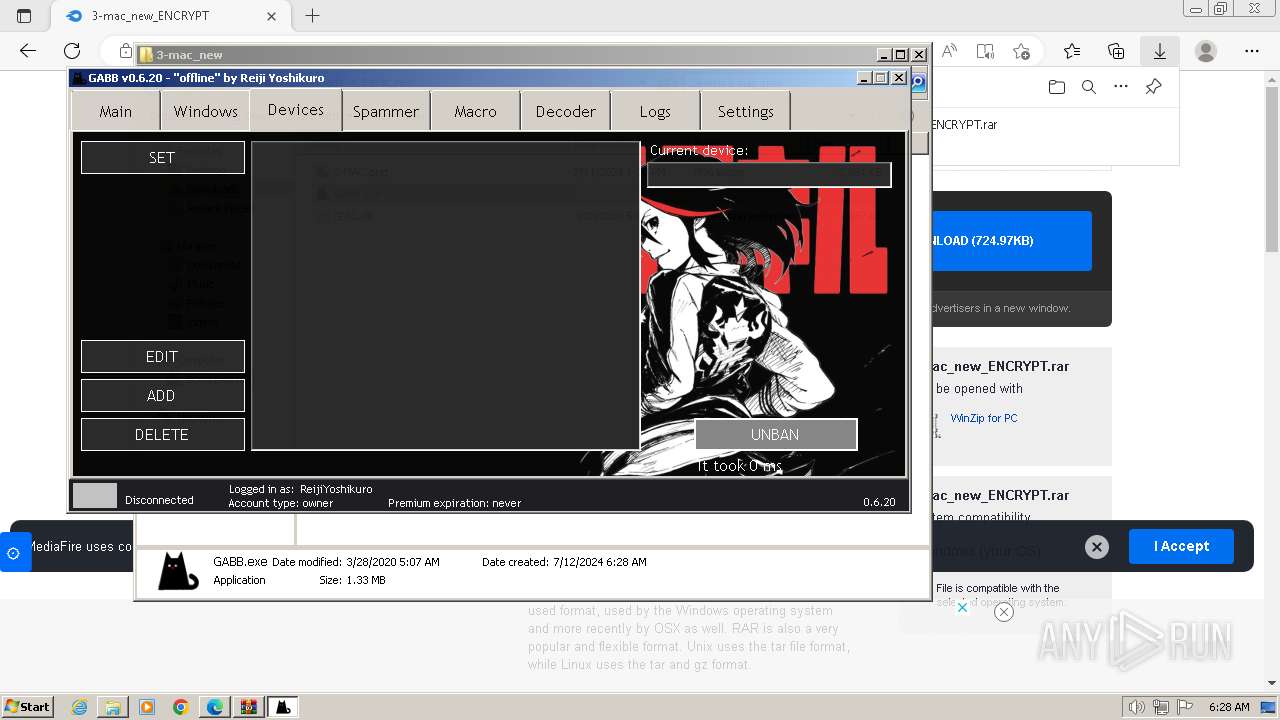Add this page to favorites star-plus icon
This screenshot has width=1280, height=720.
click(1021, 51)
